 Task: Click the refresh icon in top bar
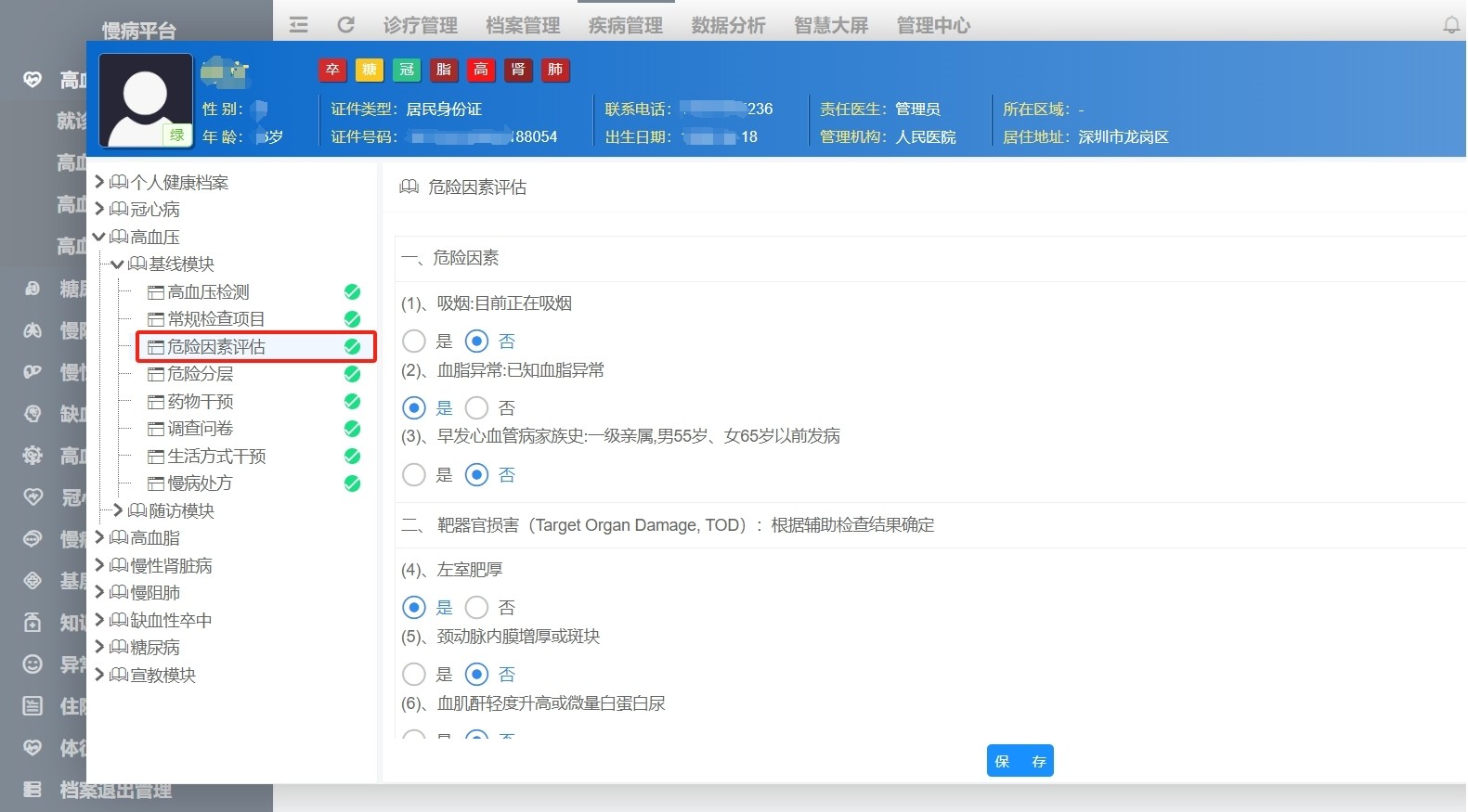pos(345,25)
